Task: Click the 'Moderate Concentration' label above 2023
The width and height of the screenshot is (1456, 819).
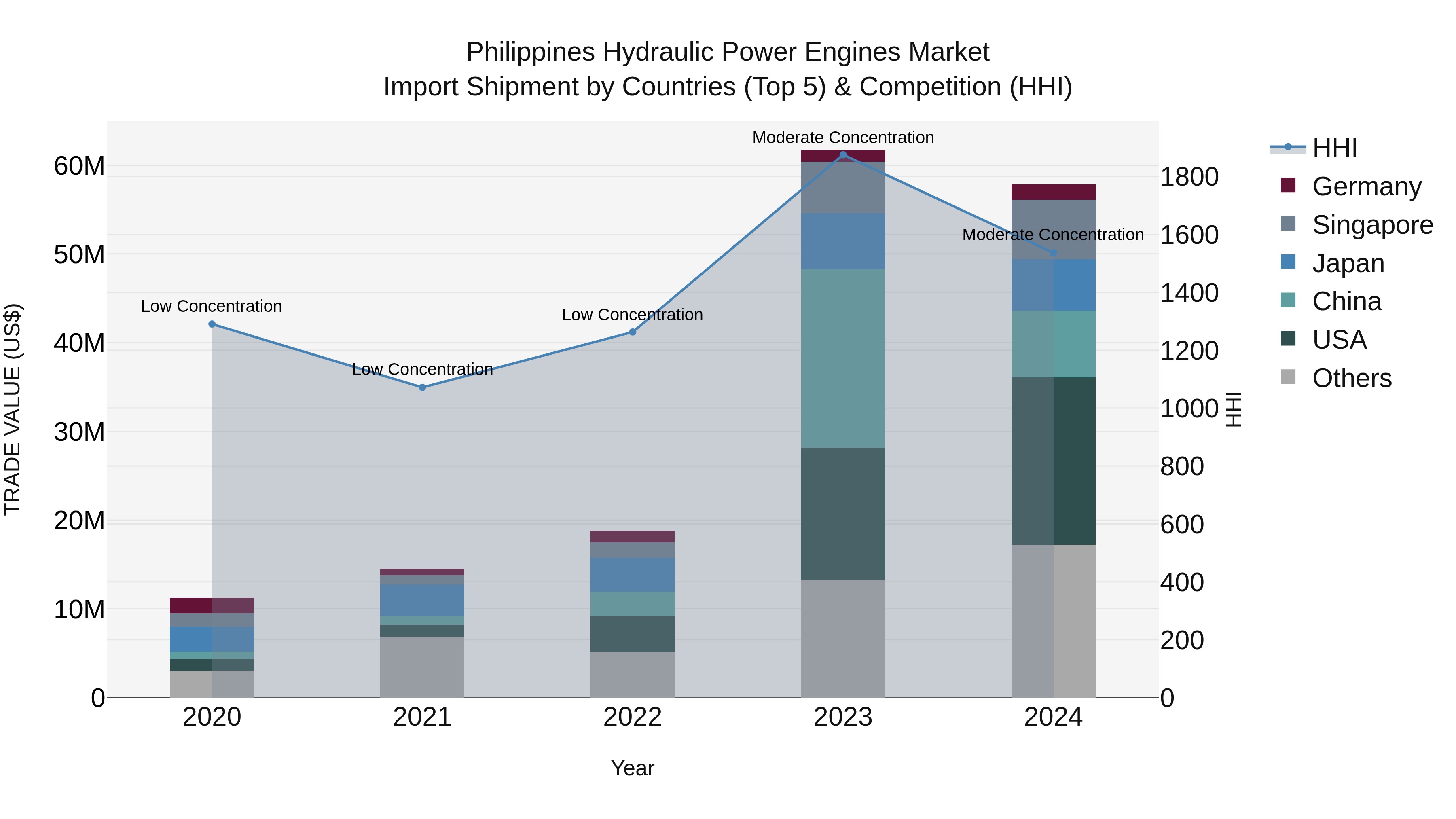Action: point(843,138)
